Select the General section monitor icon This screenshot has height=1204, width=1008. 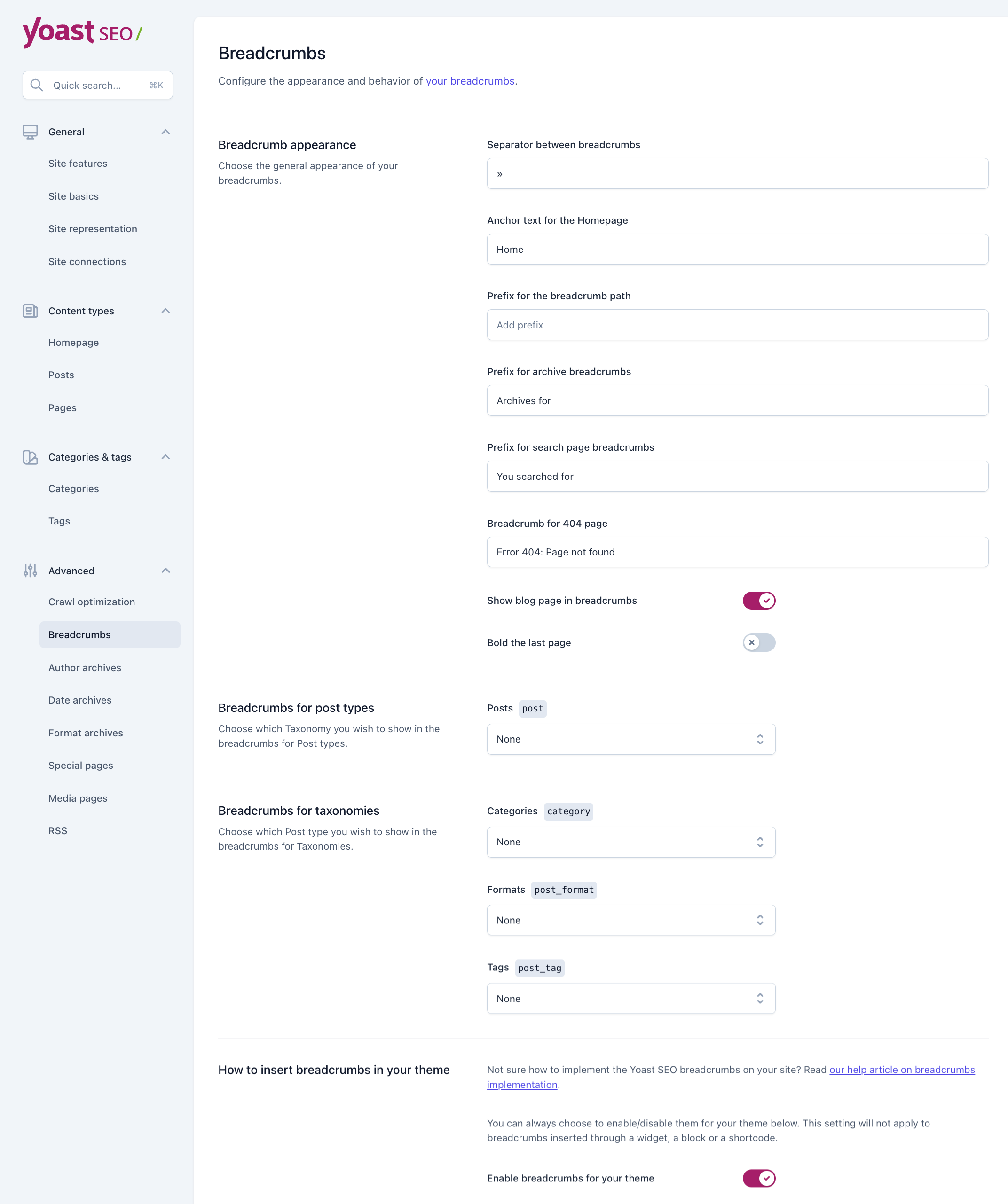pos(30,131)
